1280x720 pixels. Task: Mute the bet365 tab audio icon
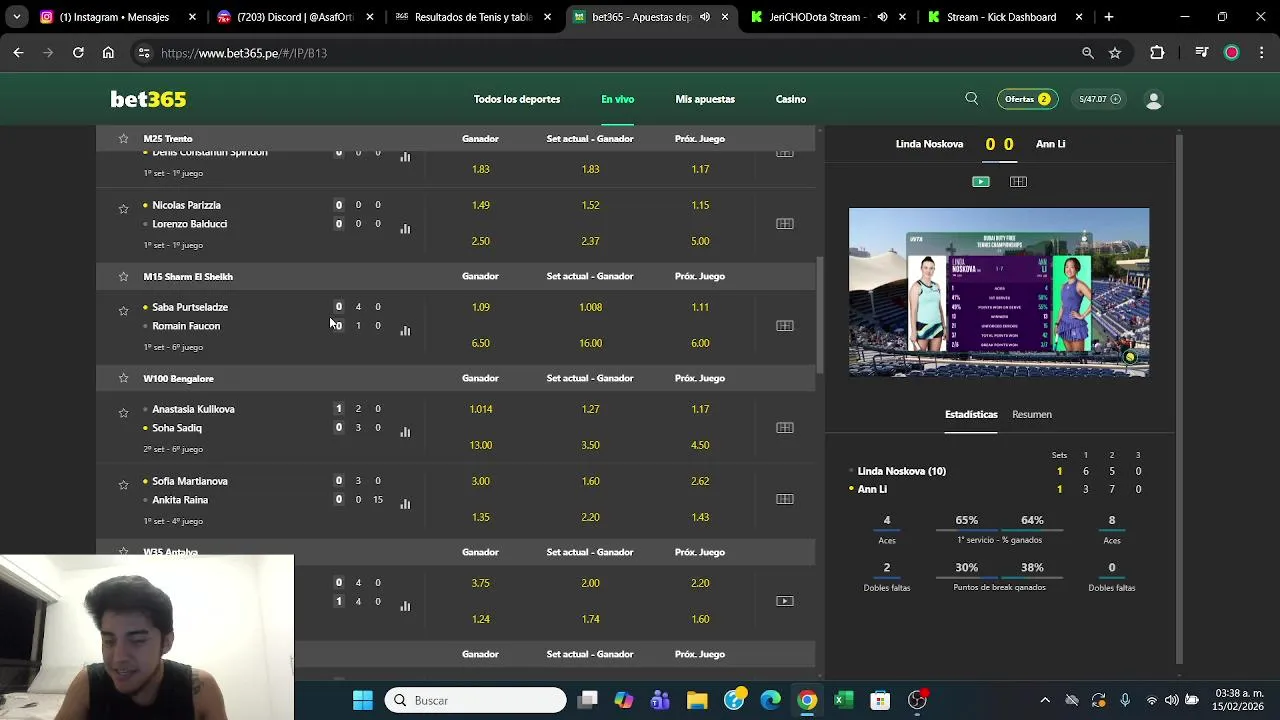pos(705,17)
